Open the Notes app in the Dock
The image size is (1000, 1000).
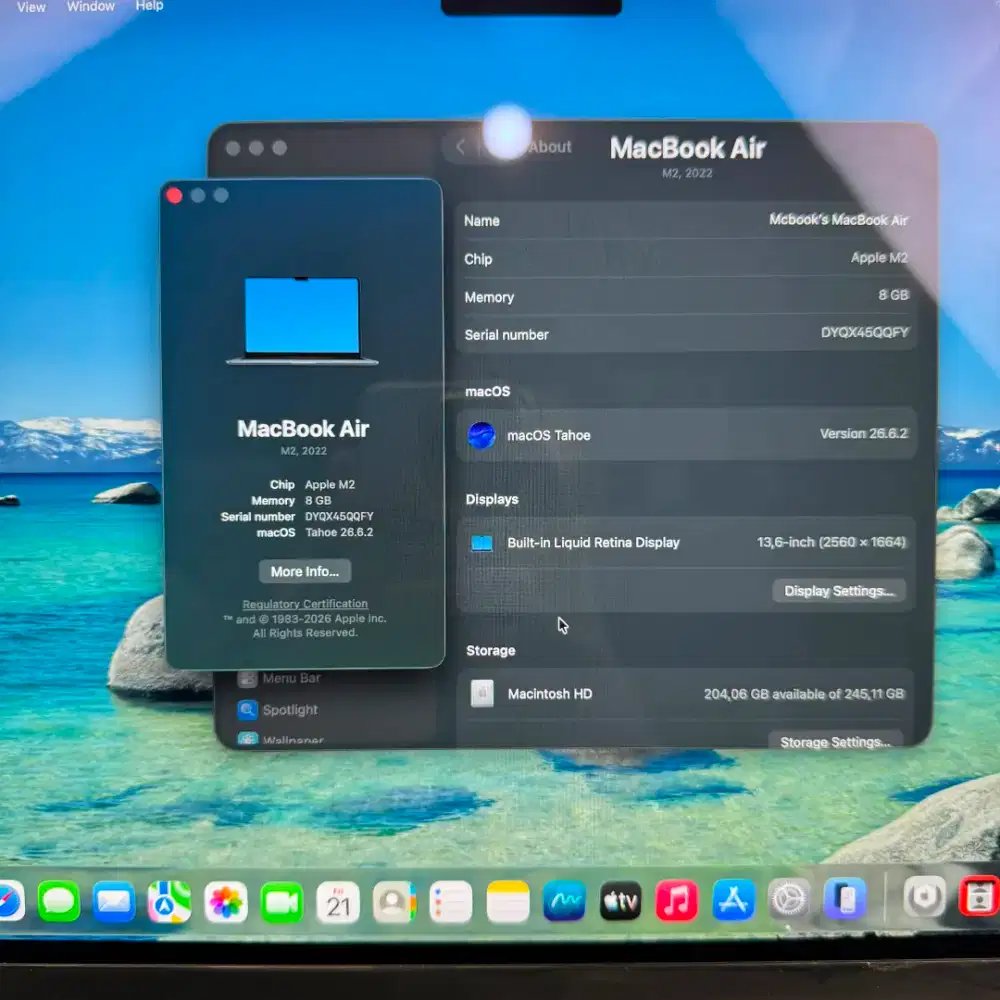pos(508,902)
